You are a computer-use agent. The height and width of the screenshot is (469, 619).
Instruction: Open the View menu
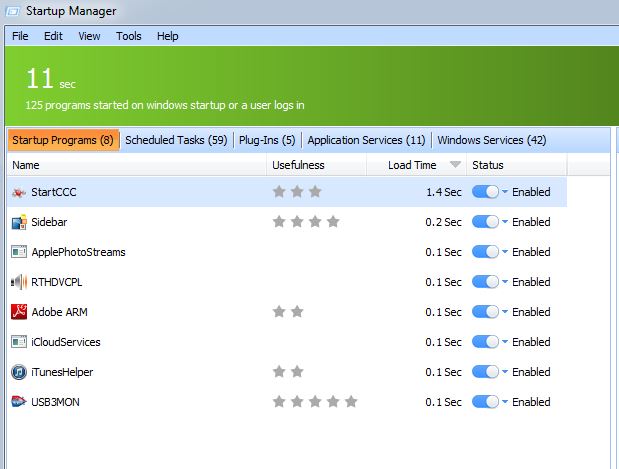[x=89, y=36]
